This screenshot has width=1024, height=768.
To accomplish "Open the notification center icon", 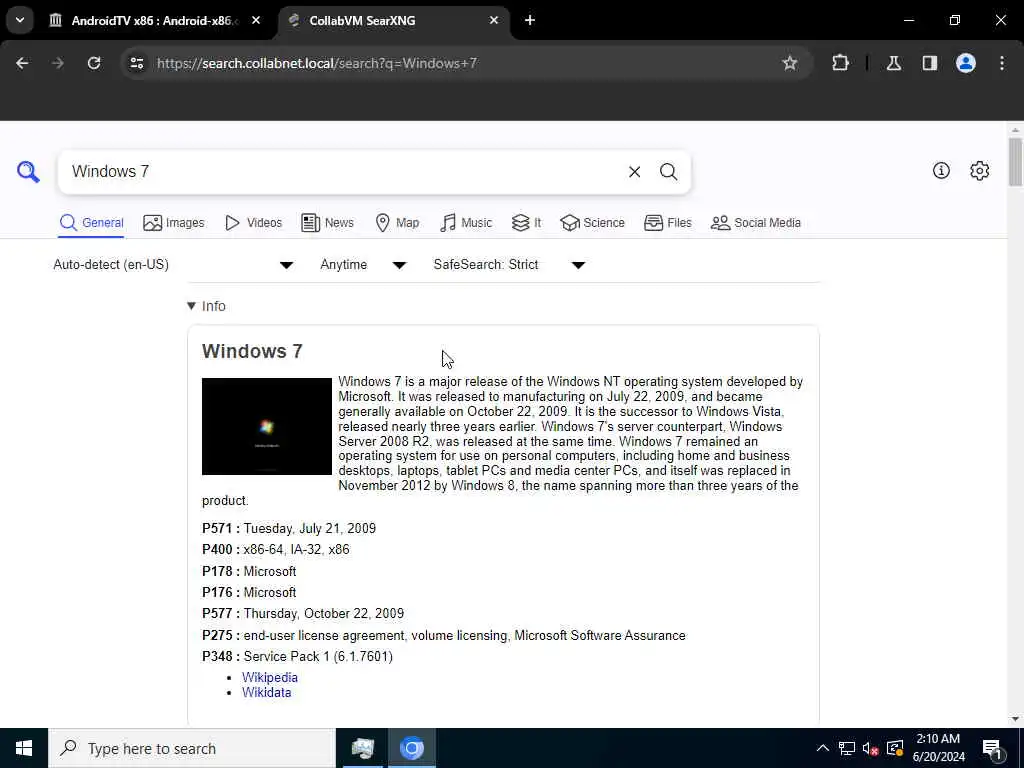I will coord(992,748).
